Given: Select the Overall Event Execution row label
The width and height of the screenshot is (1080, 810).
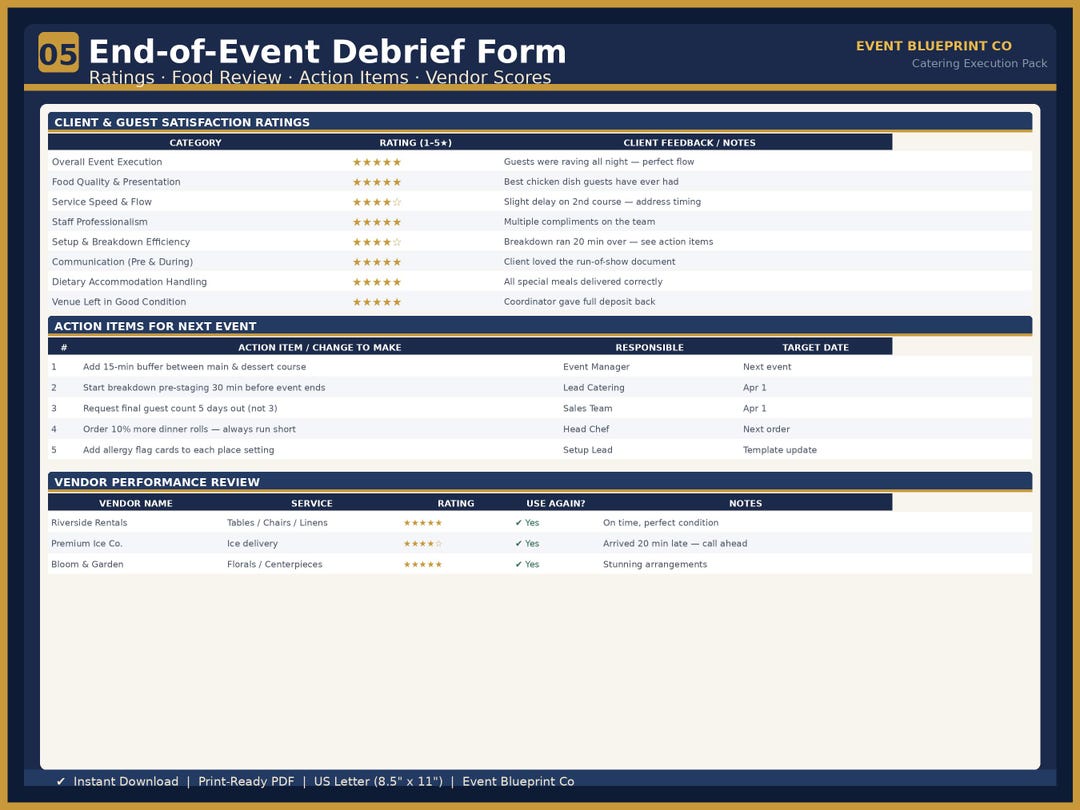Looking at the screenshot, I should (107, 162).
